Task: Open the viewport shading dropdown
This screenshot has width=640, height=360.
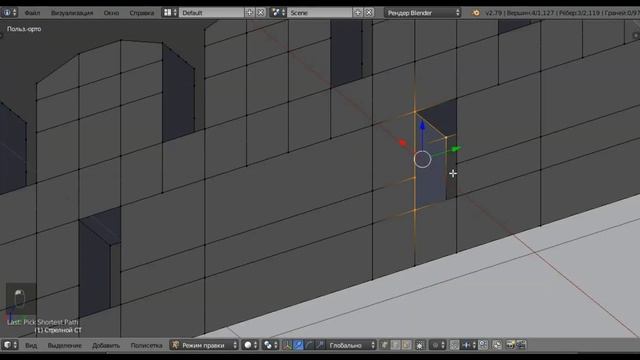Action: (x=250, y=345)
